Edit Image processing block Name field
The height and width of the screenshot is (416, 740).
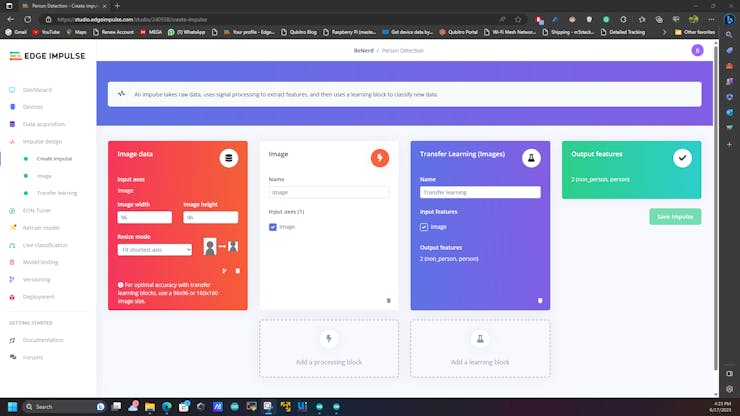[329, 192]
